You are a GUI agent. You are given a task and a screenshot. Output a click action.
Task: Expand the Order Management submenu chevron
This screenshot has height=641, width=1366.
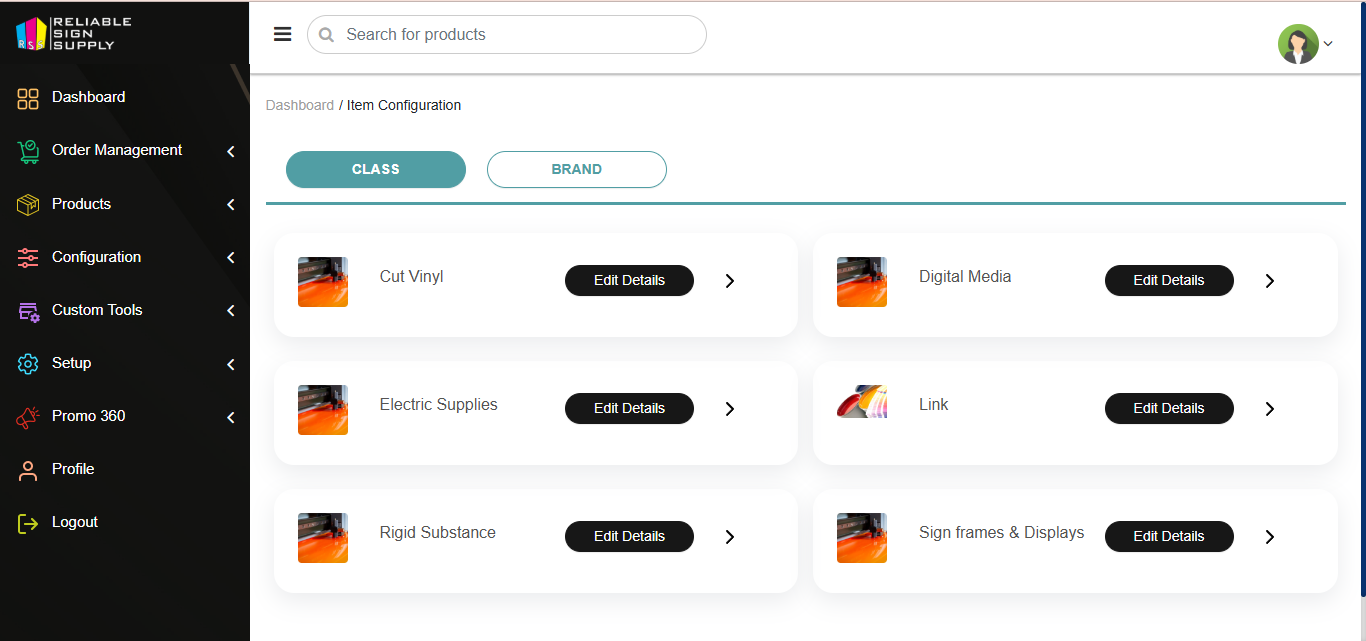click(x=231, y=152)
